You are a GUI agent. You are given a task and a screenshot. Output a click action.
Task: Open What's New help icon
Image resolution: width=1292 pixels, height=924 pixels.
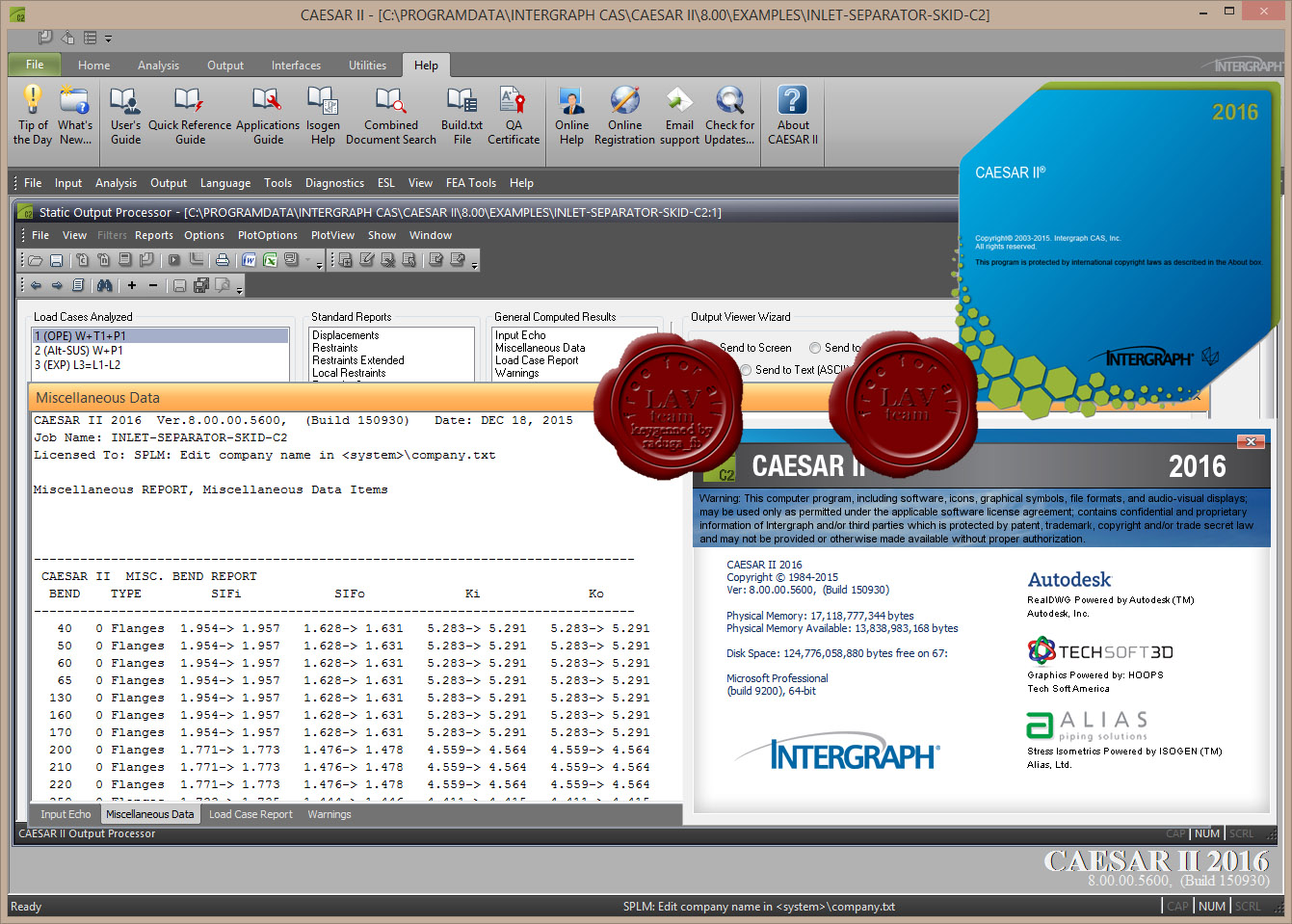click(75, 114)
